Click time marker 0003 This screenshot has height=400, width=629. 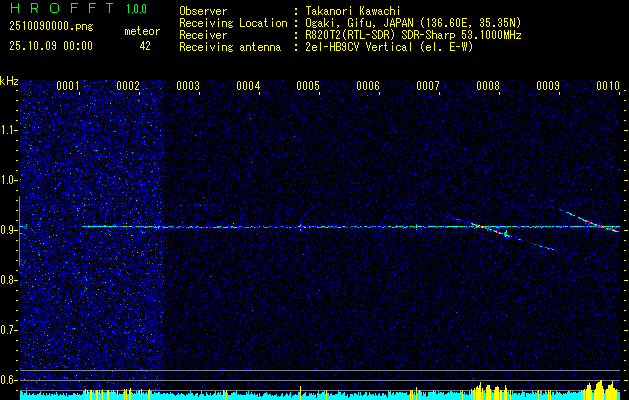pos(188,86)
